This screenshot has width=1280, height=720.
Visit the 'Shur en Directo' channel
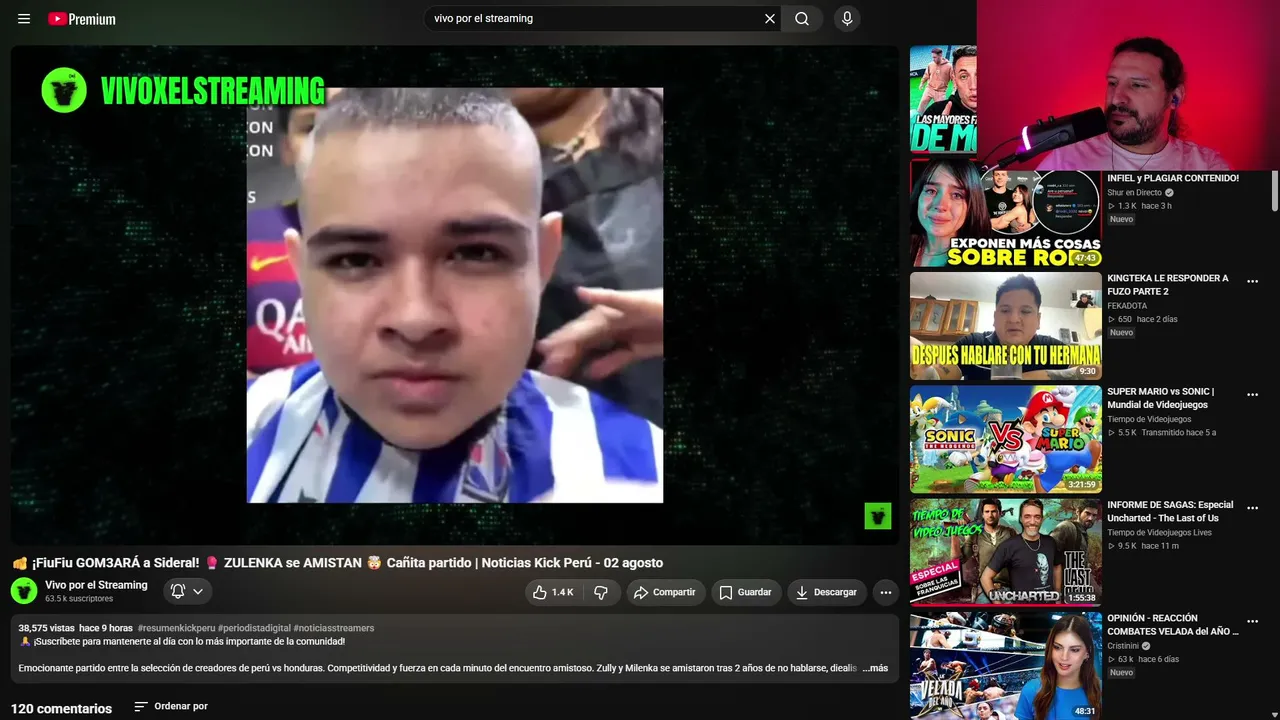[x=1134, y=192]
